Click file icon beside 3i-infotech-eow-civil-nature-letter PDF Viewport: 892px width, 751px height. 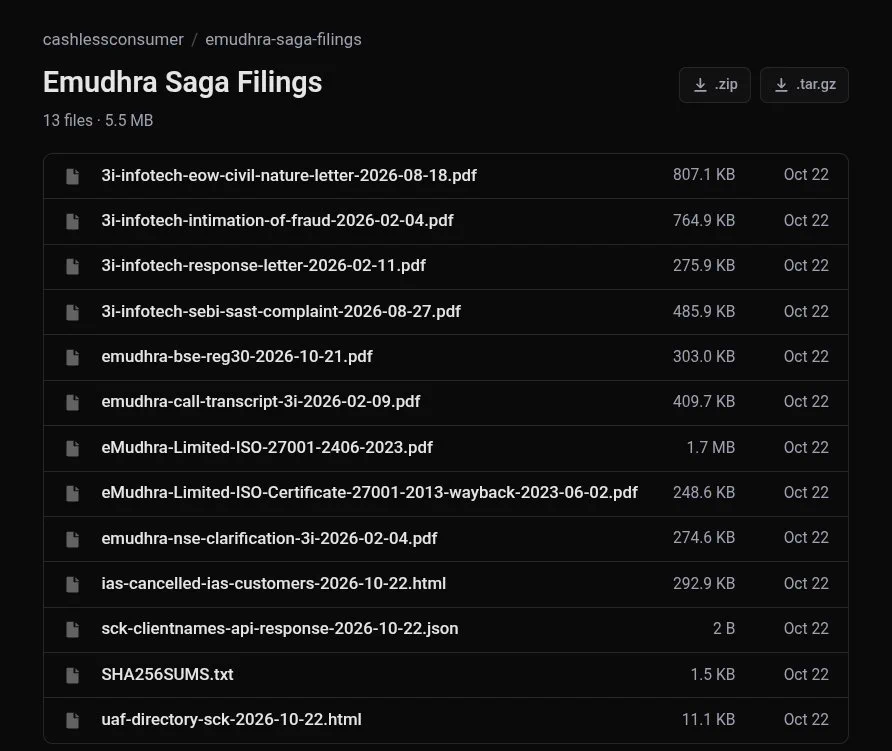72,176
